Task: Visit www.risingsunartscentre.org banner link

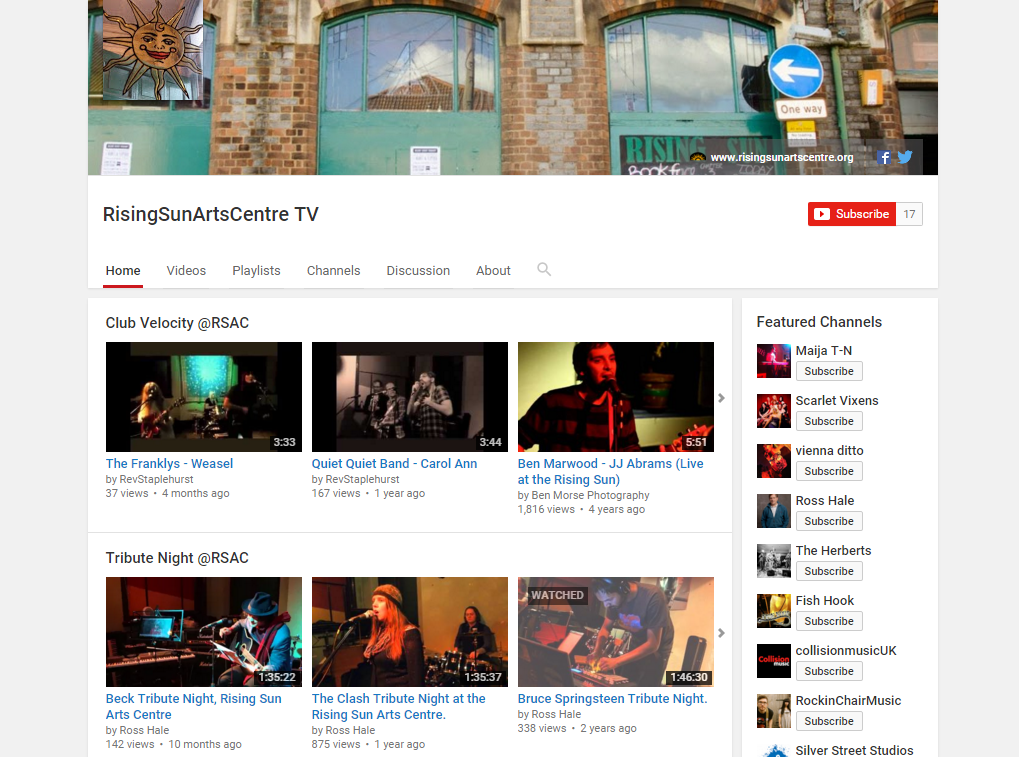Action: [782, 157]
